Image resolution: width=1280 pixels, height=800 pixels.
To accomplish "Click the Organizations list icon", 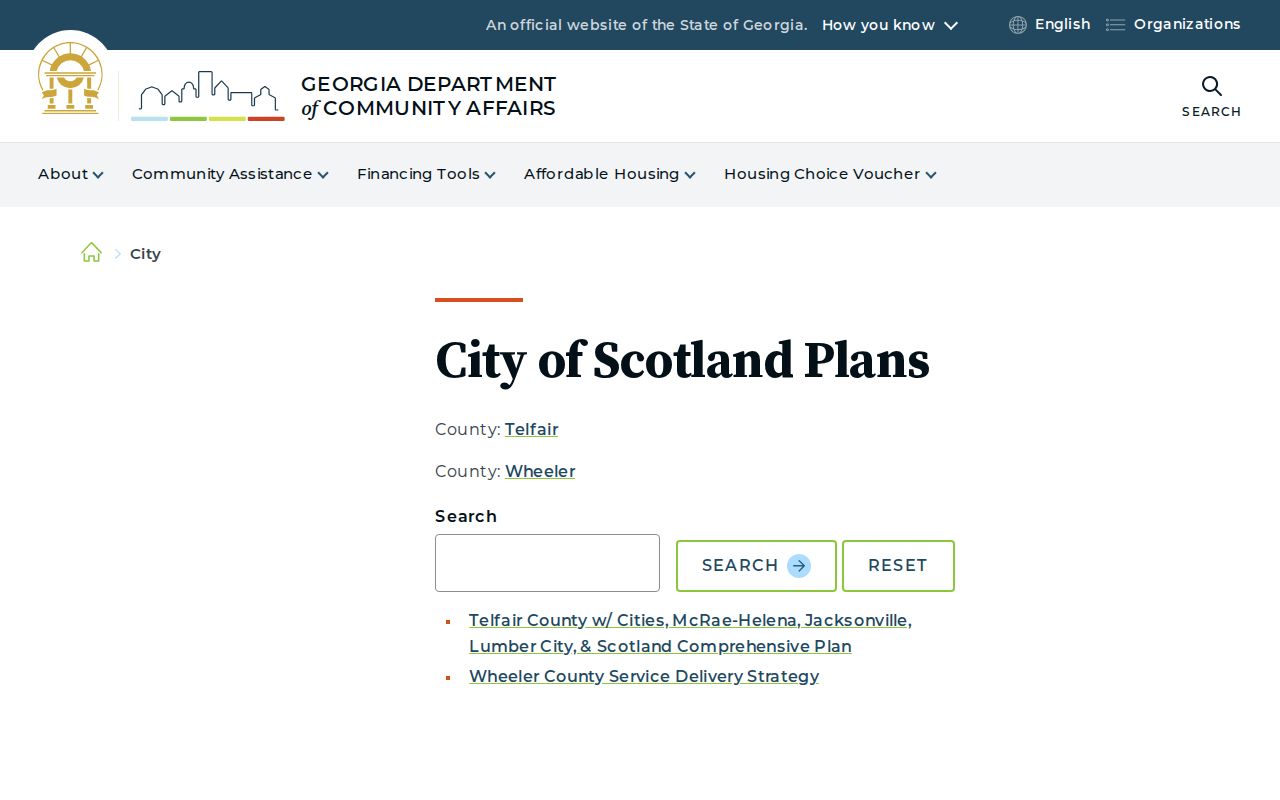I will click(1115, 25).
